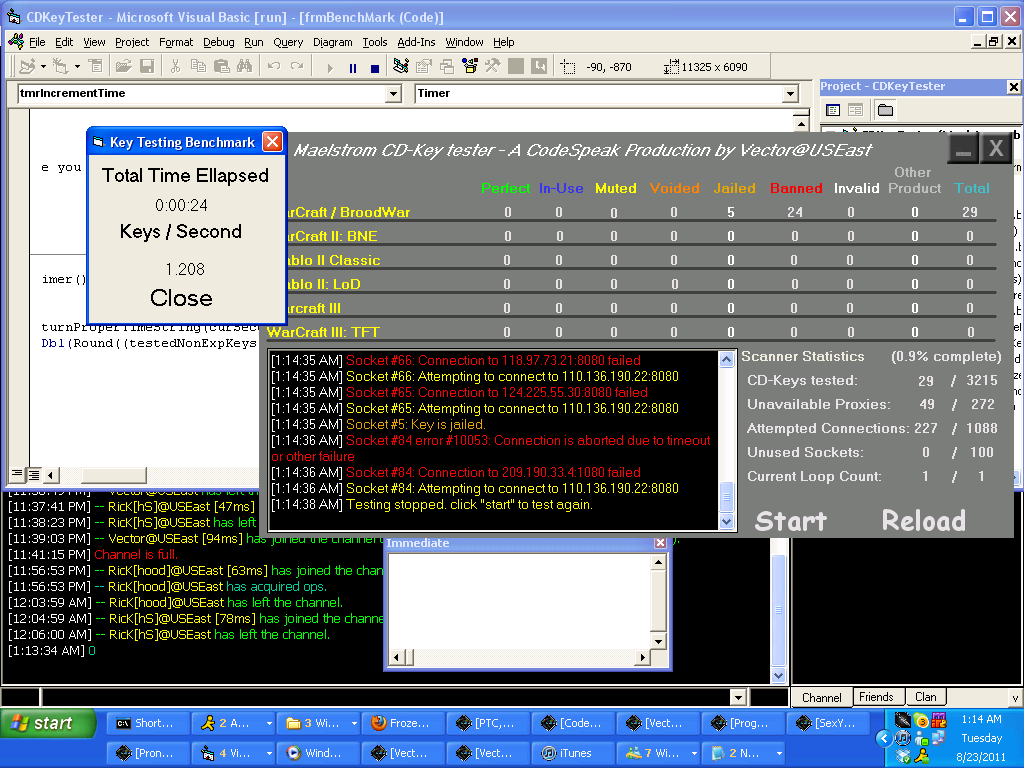The height and width of the screenshot is (768, 1024).
Task: Expand the 4 Vi... taskbar group
Action: (269, 754)
